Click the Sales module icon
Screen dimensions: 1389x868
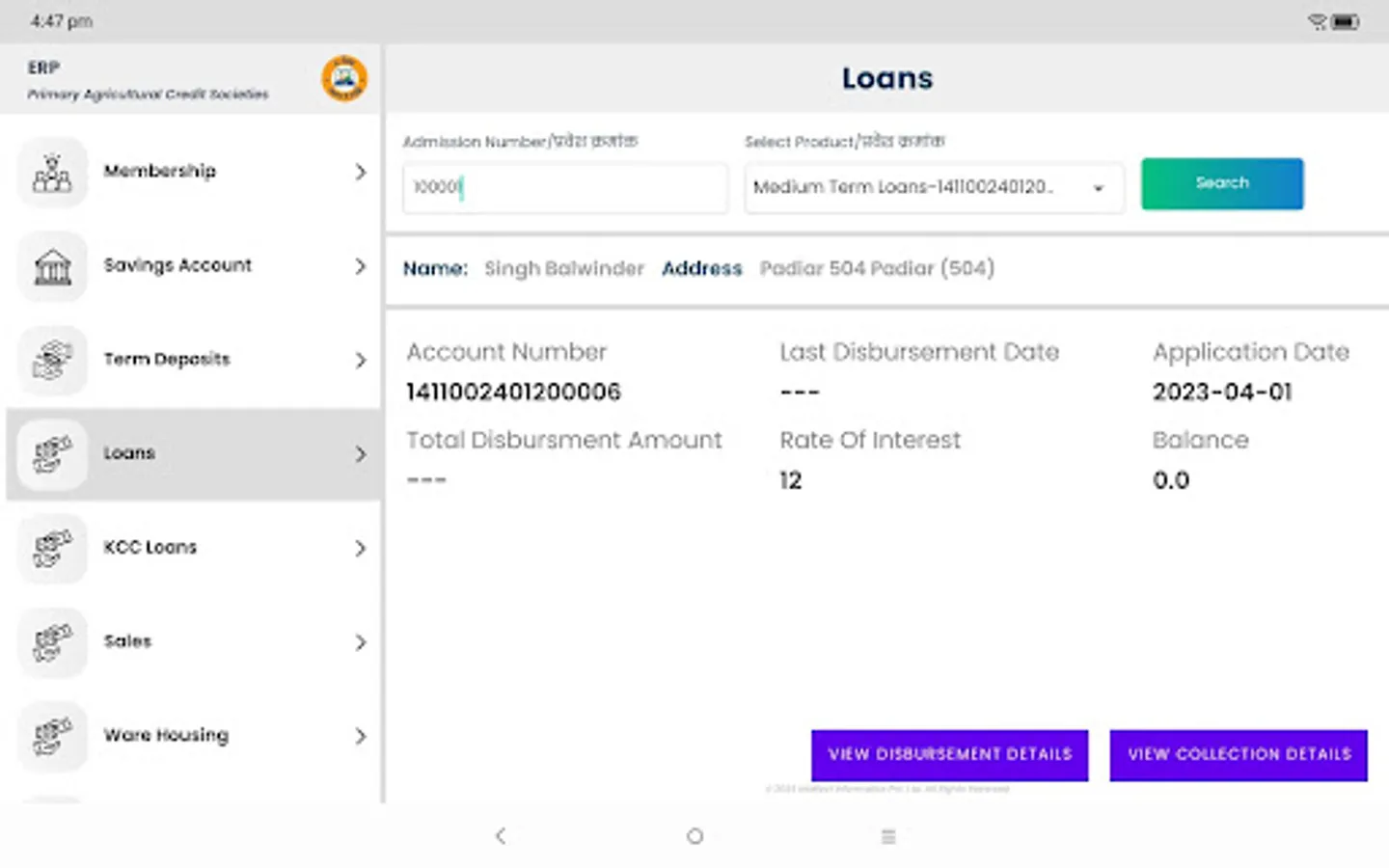click(x=52, y=641)
